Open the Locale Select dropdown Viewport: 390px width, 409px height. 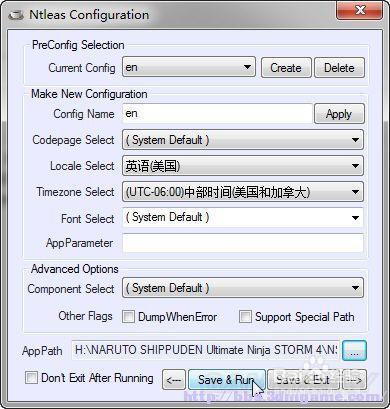[243, 166]
